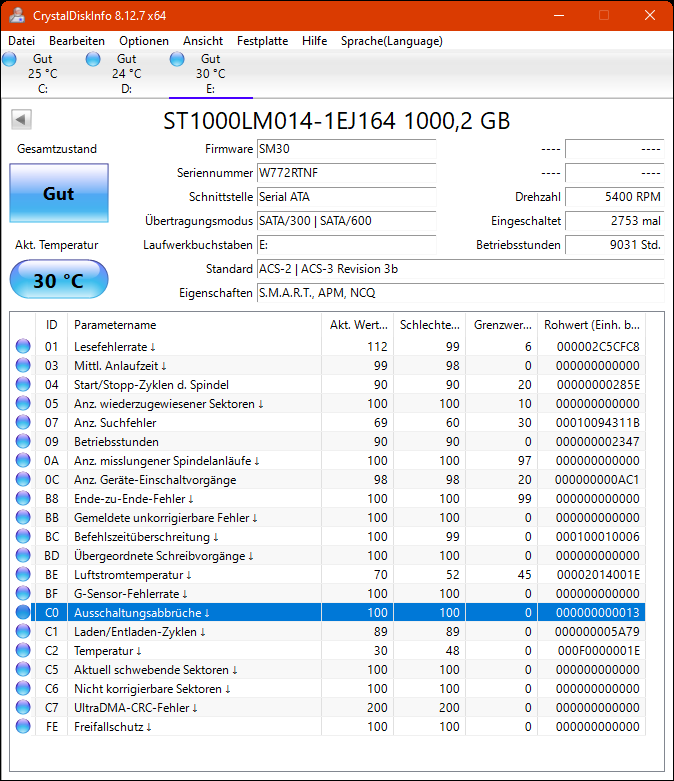Switch to drive D: showing 24 °C

tap(127, 74)
